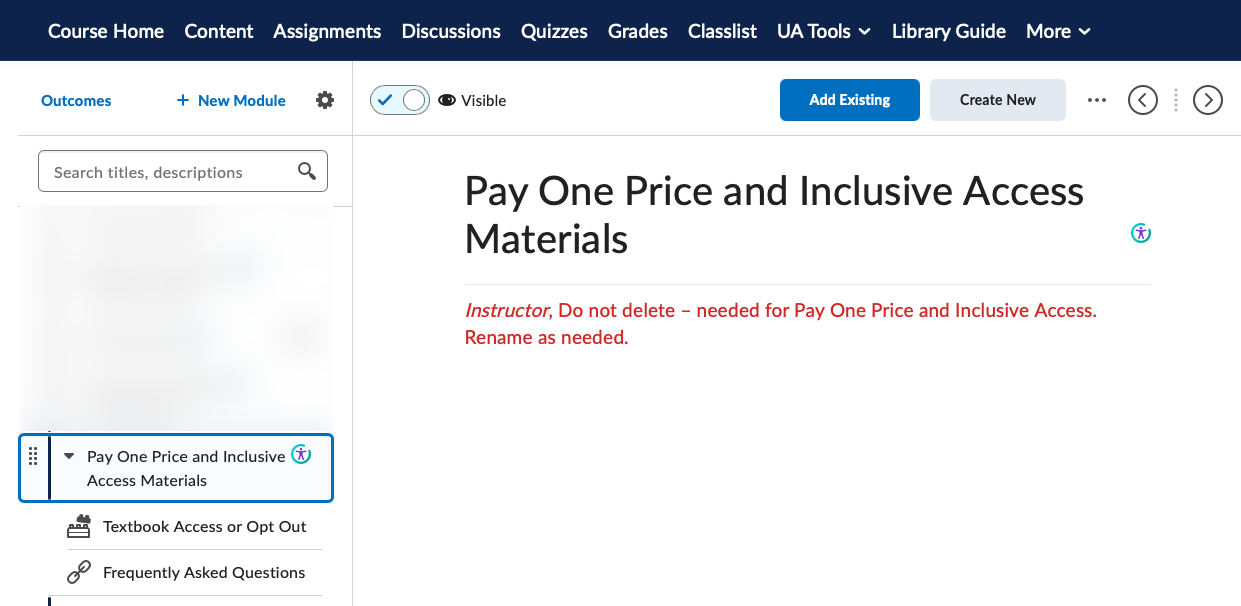Open Textbook Access or Opt Out item
Image resolution: width=1241 pixels, height=606 pixels.
(205, 526)
